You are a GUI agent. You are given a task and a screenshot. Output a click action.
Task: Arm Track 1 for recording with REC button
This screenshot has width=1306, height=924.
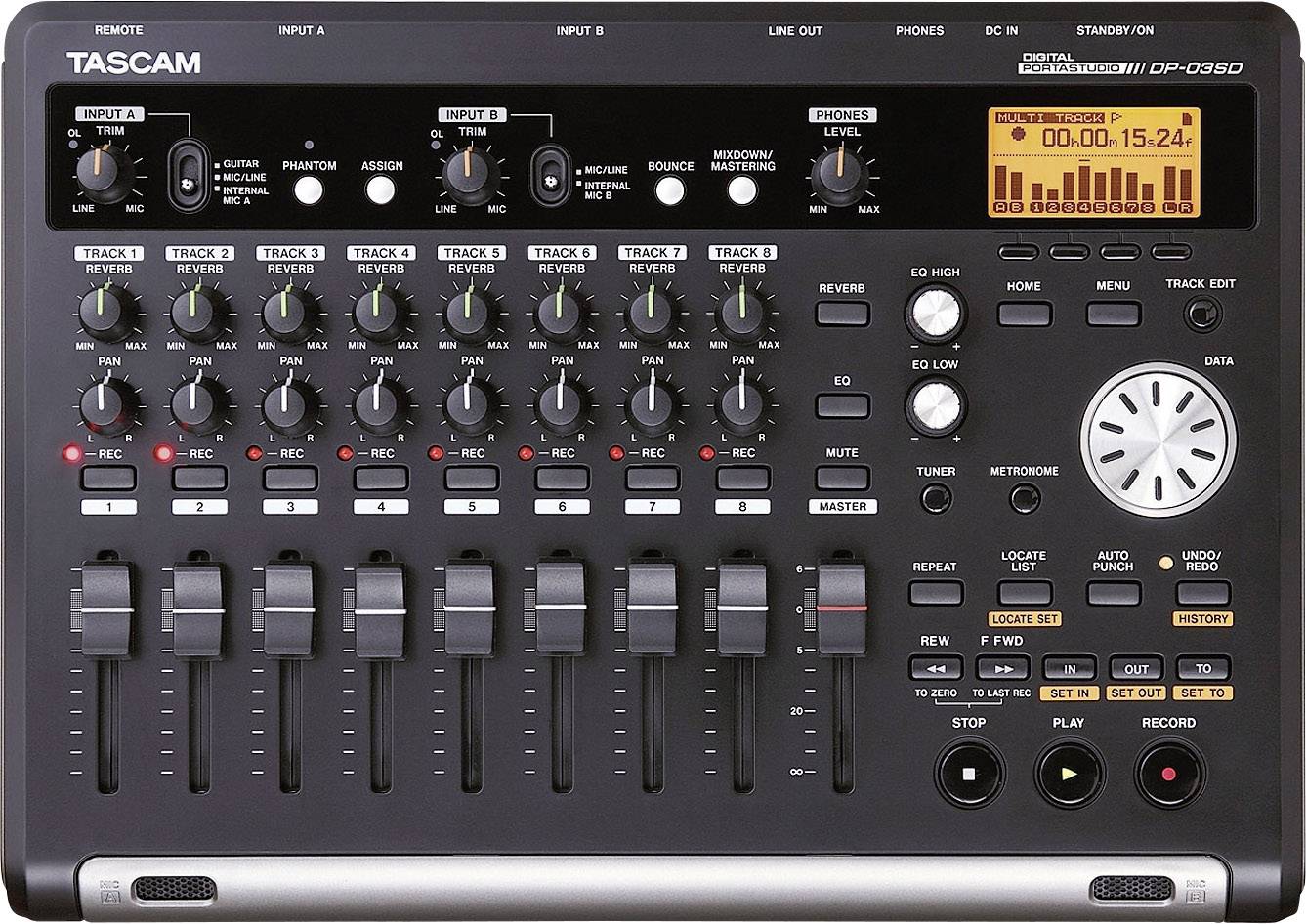[107, 479]
